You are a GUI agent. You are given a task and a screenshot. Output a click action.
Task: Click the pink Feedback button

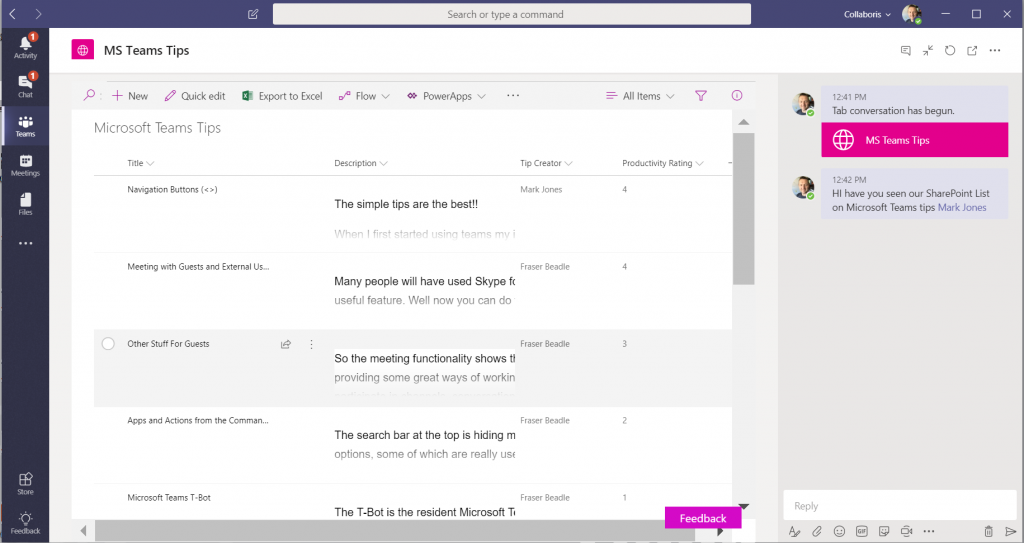pos(703,518)
